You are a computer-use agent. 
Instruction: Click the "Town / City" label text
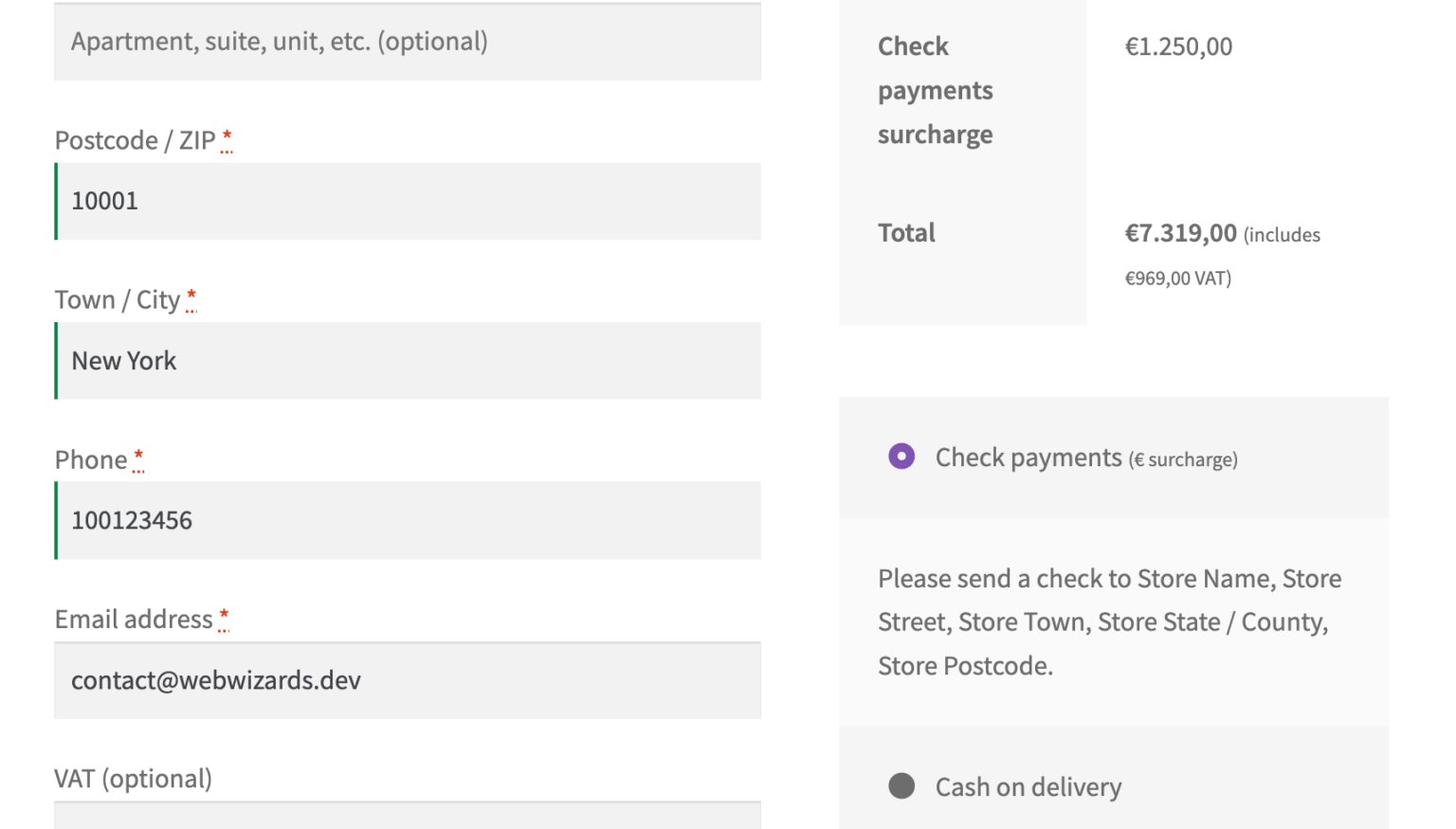coord(117,300)
